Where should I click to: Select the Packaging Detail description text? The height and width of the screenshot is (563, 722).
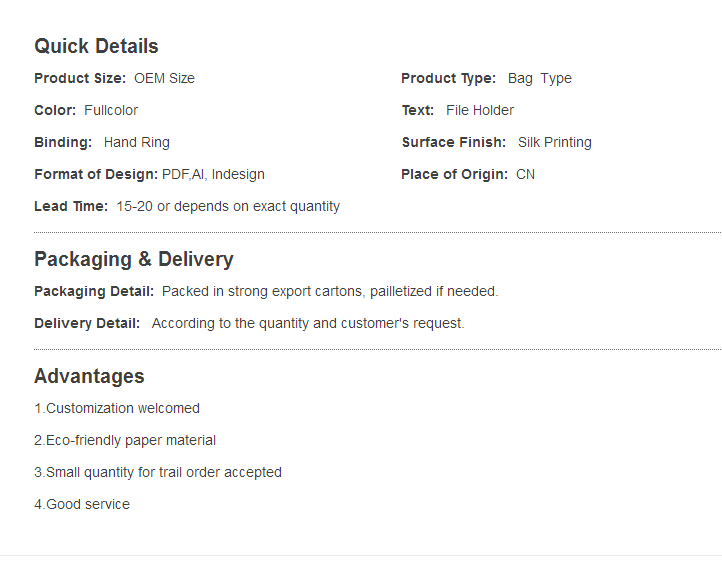[330, 291]
